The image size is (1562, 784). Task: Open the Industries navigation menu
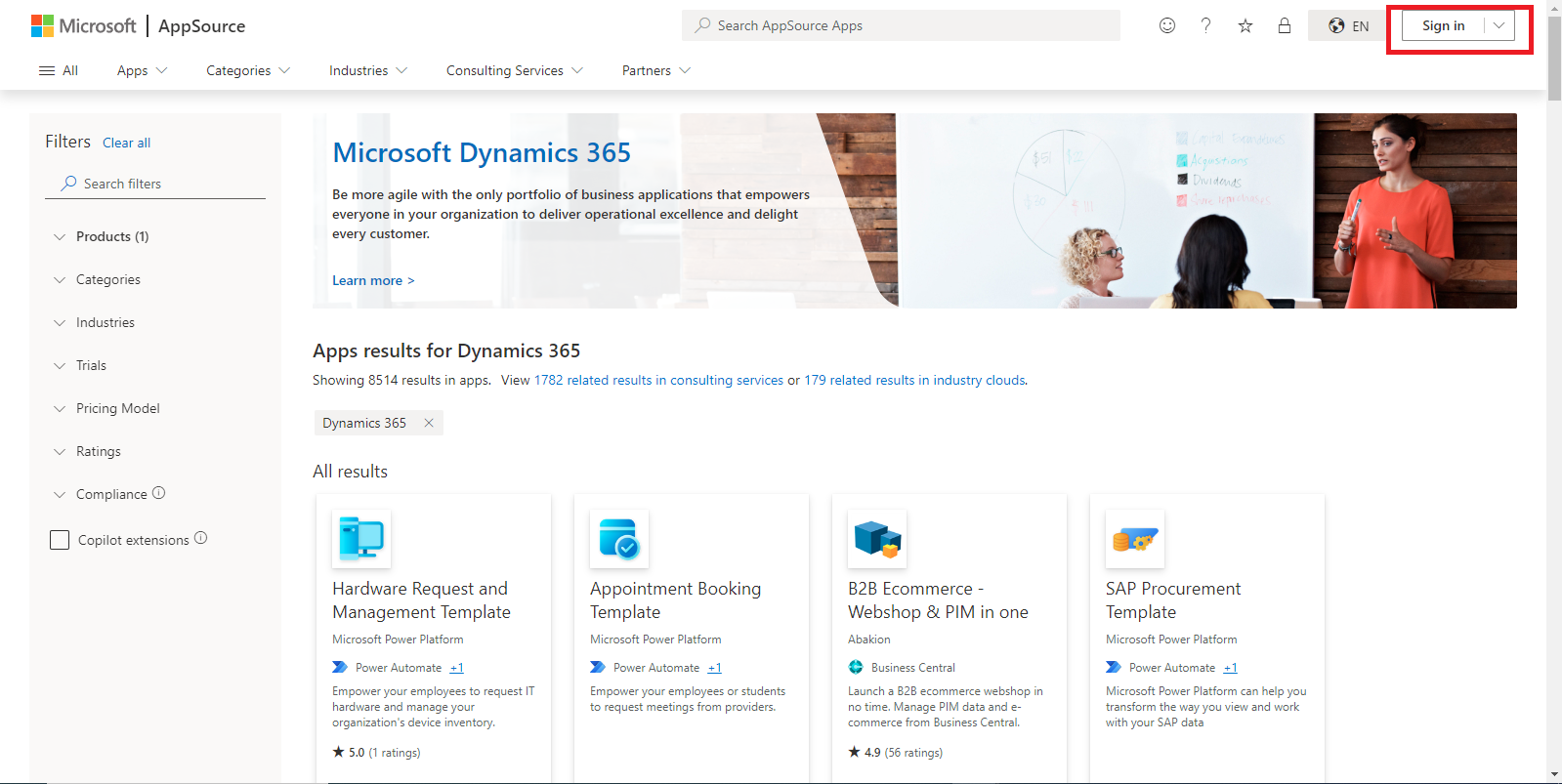[x=368, y=70]
